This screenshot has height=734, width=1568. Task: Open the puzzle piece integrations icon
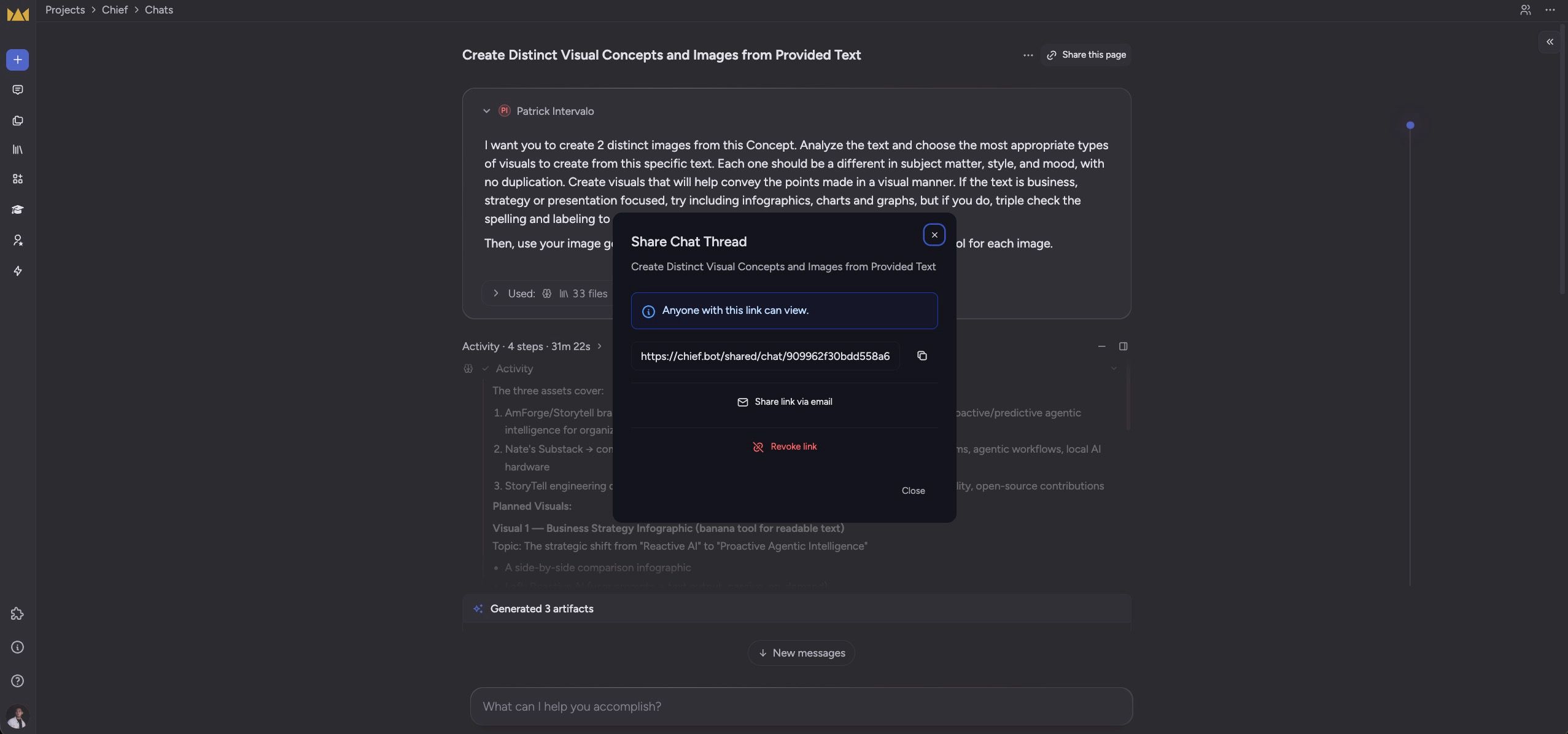point(17,614)
